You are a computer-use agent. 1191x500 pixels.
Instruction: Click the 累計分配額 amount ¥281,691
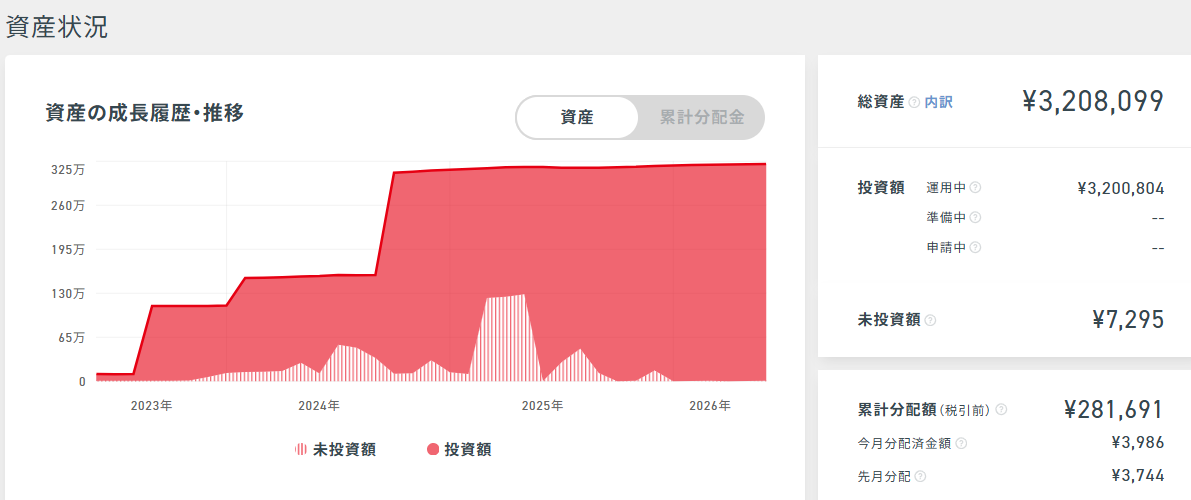(x=1114, y=410)
